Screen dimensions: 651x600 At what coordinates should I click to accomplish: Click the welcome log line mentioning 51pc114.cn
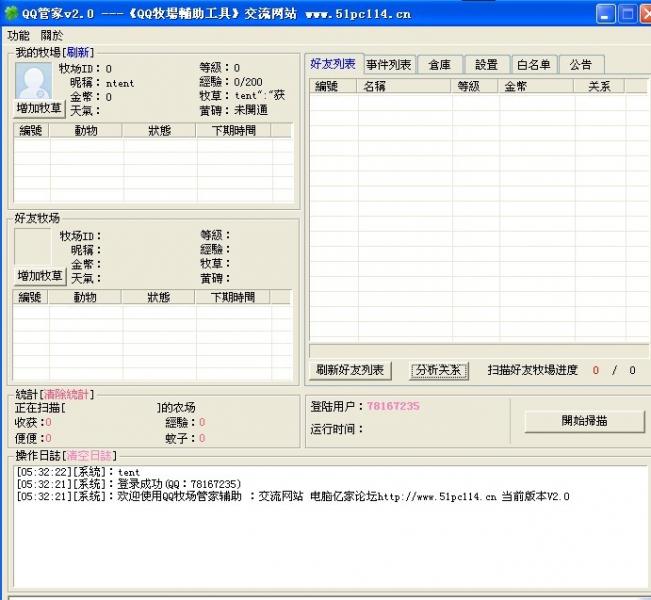point(293,497)
